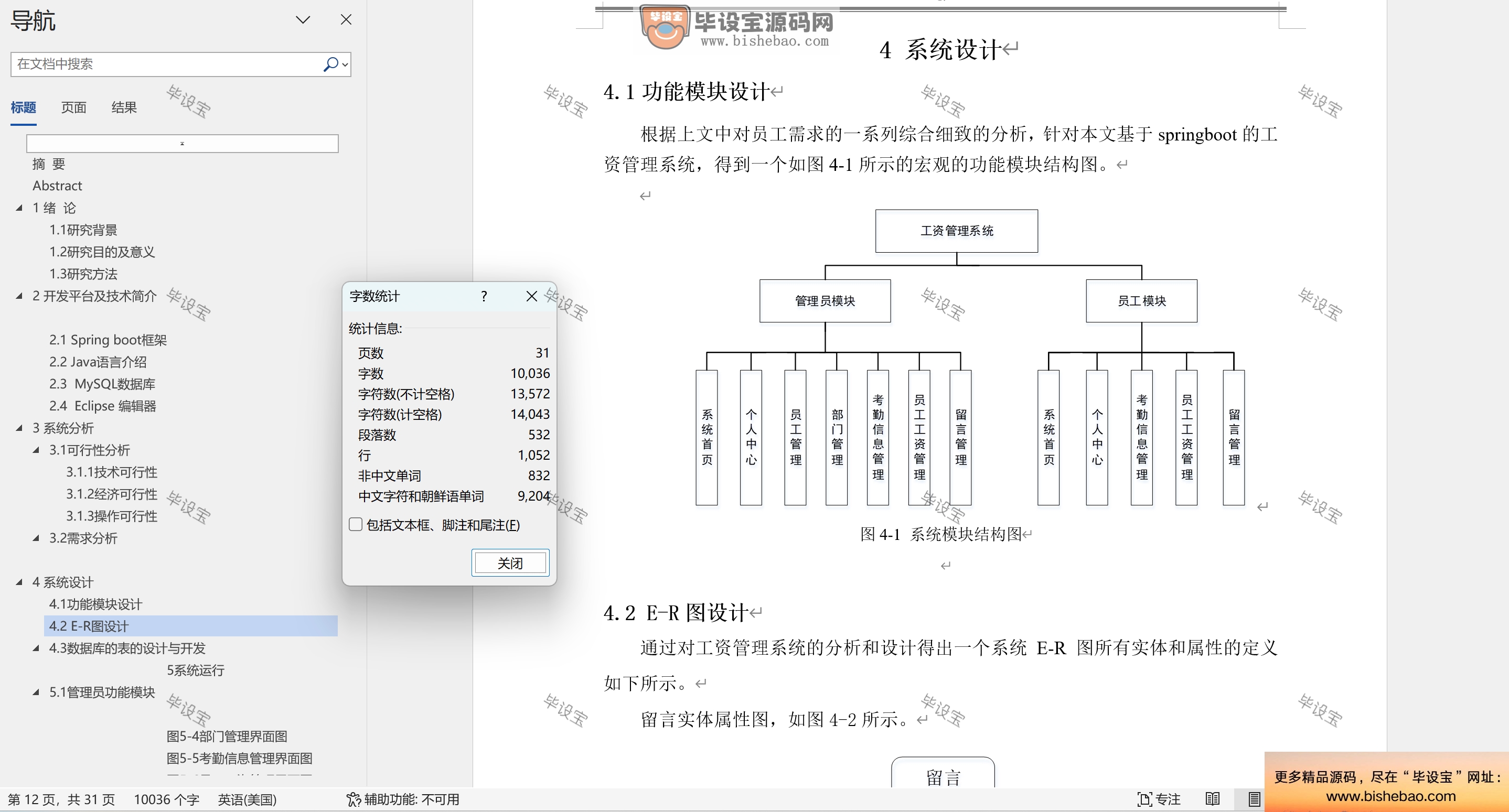Click the www.bishebao.com link in banner
Image resolution: width=1509 pixels, height=812 pixels.
(x=1390, y=796)
